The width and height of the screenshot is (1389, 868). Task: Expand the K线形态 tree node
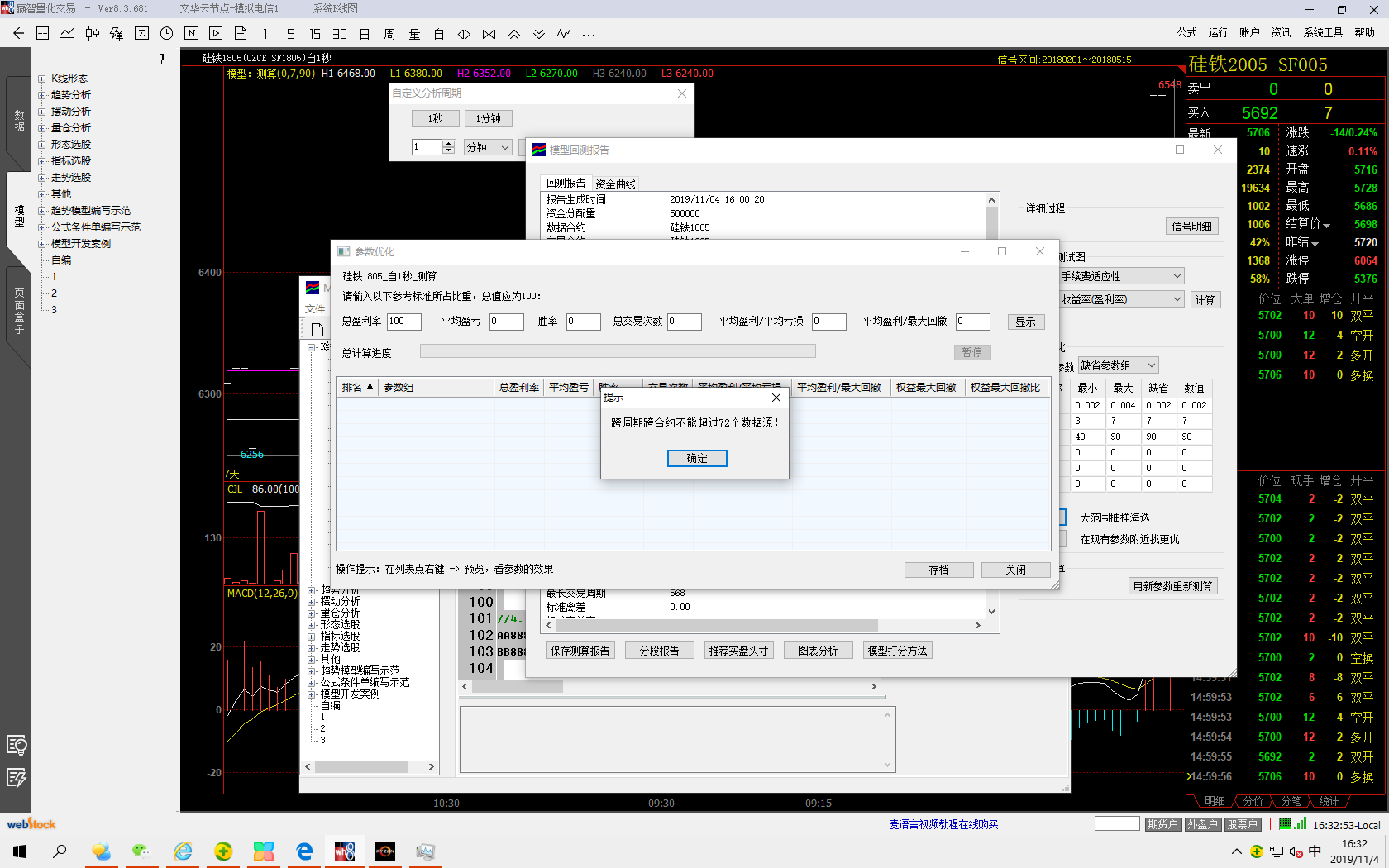tap(41, 79)
